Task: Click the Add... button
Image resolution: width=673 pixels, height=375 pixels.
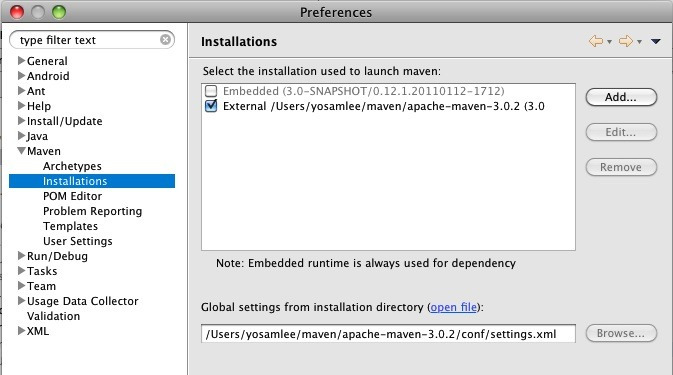Action: 621,97
